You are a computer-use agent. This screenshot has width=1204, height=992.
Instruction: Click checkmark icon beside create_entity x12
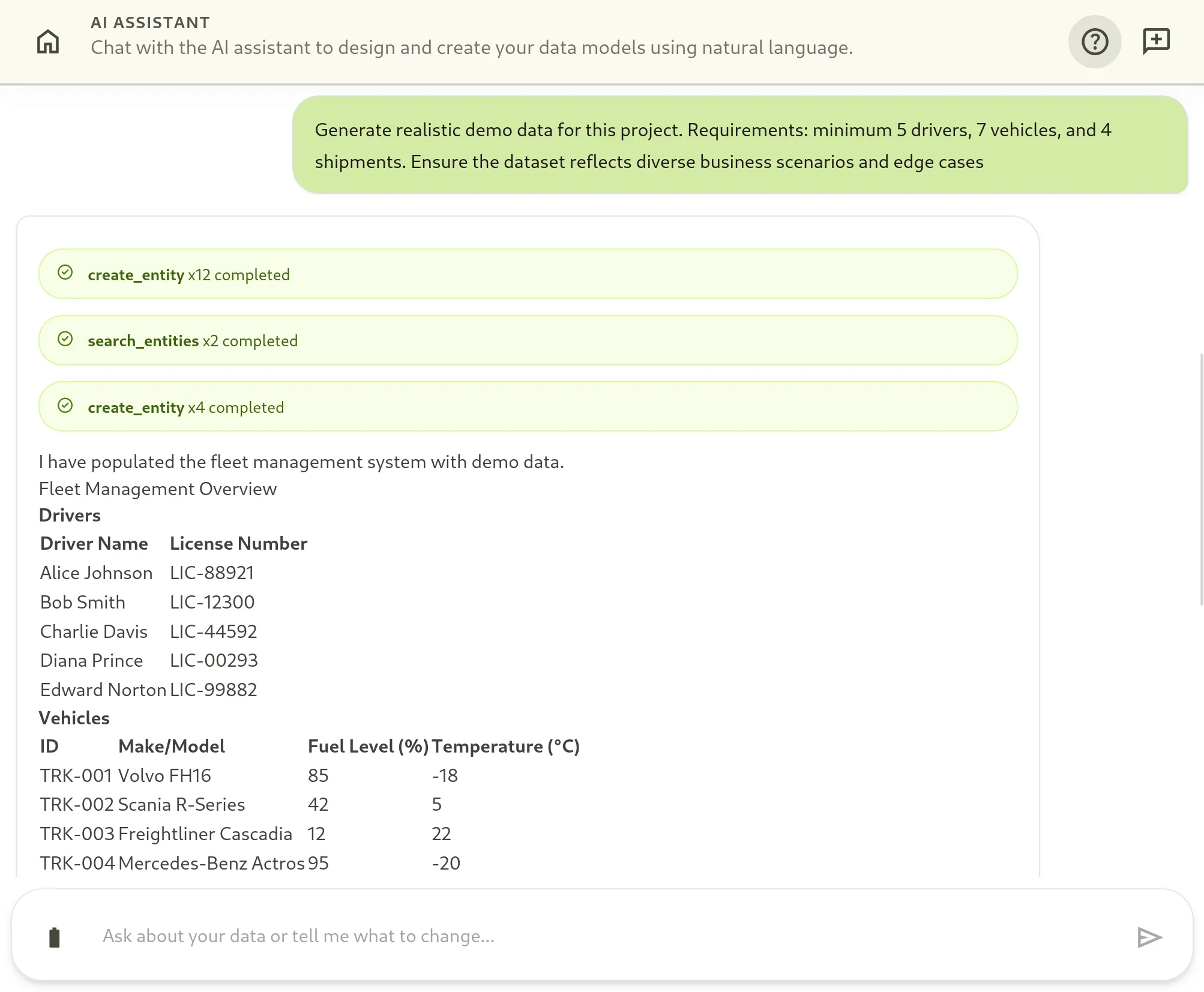click(65, 273)
